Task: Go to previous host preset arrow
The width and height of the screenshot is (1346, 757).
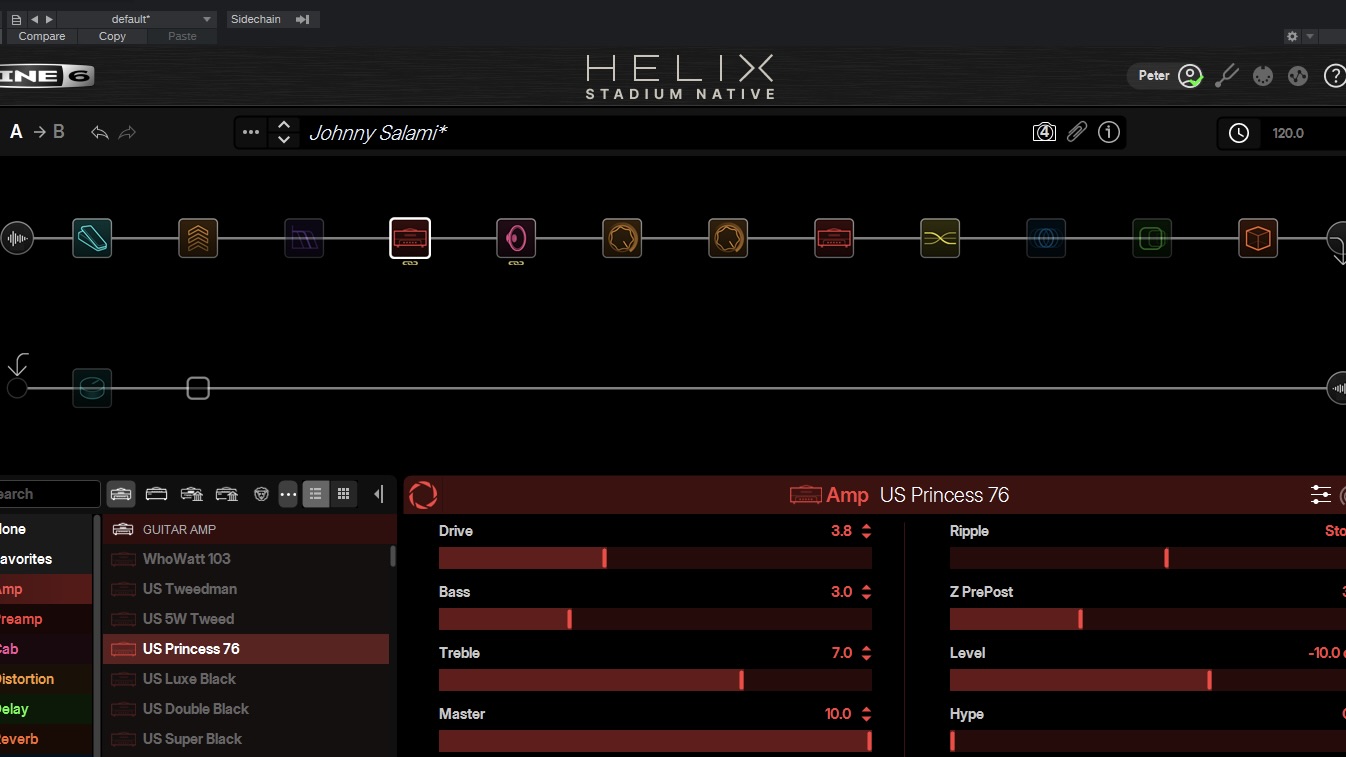Action: [x=34, y=19]
